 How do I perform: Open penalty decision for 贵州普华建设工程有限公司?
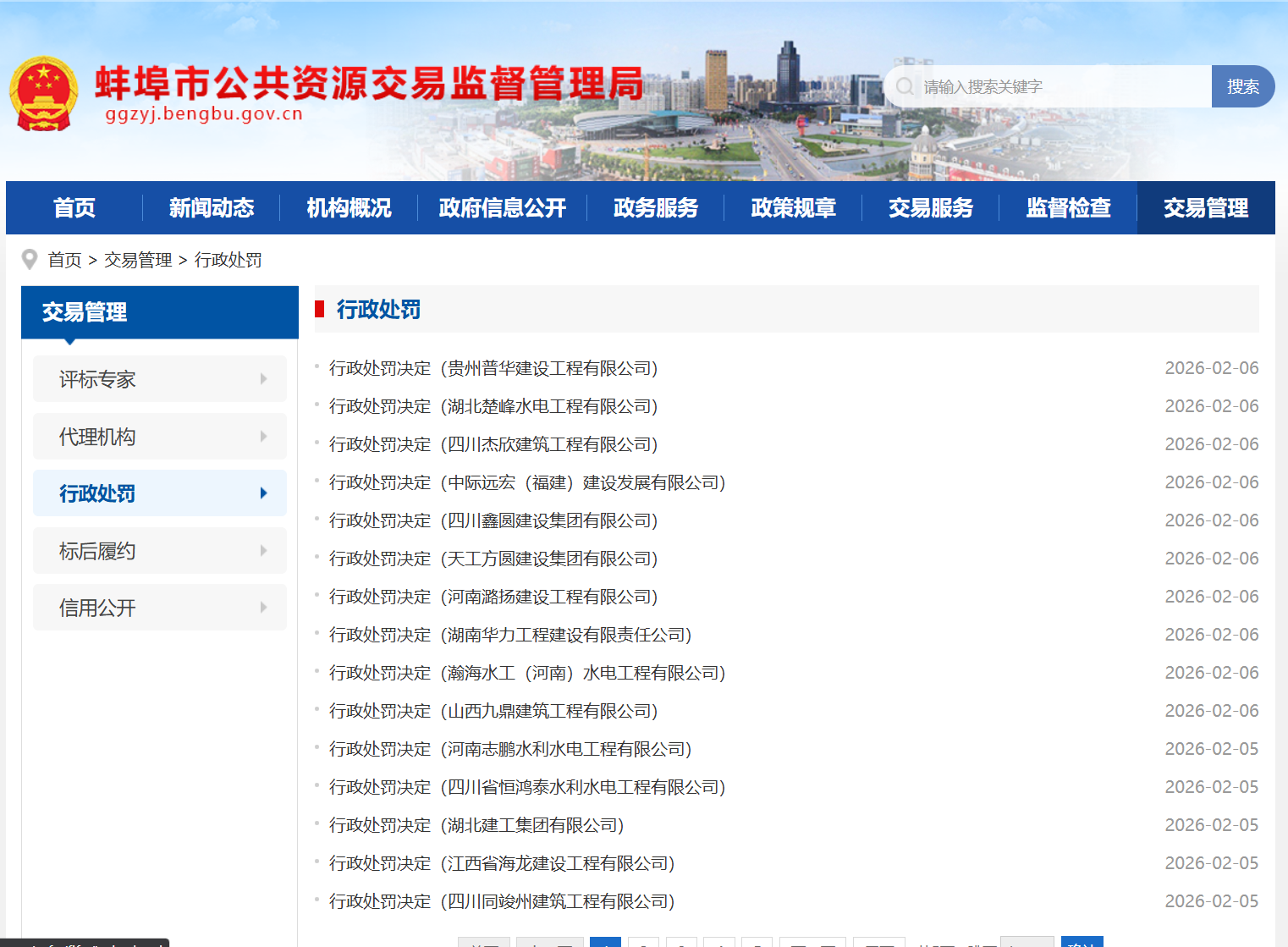coord(493,368)
